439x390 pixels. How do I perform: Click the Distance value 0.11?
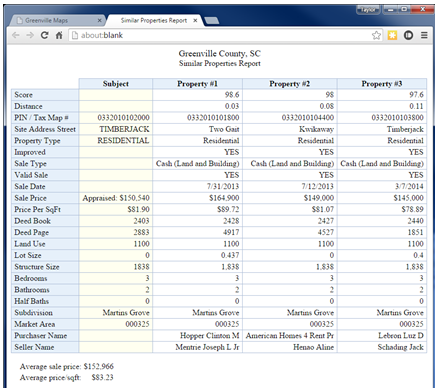pyautogui.click(x=416, y=106)
